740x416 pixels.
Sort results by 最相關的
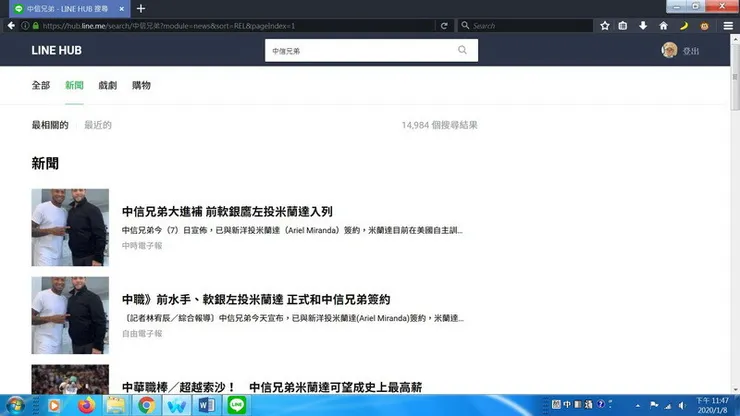coord(50,125)
